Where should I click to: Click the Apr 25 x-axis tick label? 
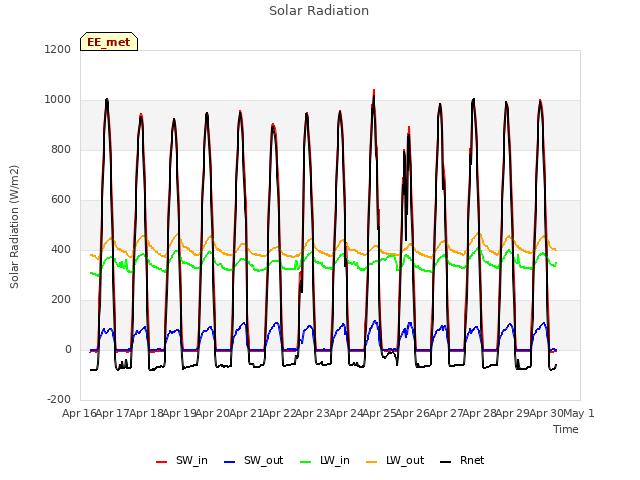379,413
